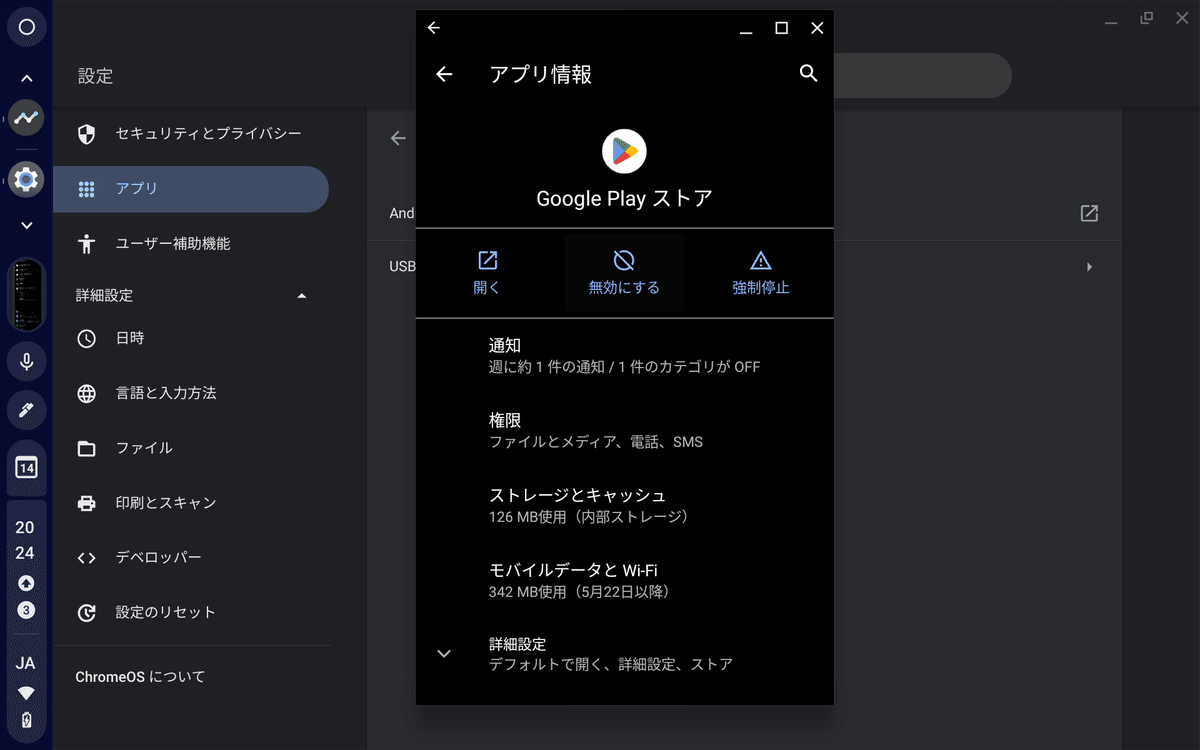The width and height of the screenshot is (1200, 750).
Task: Click the reset icon beside 設定のリセット
Action: 87,613
